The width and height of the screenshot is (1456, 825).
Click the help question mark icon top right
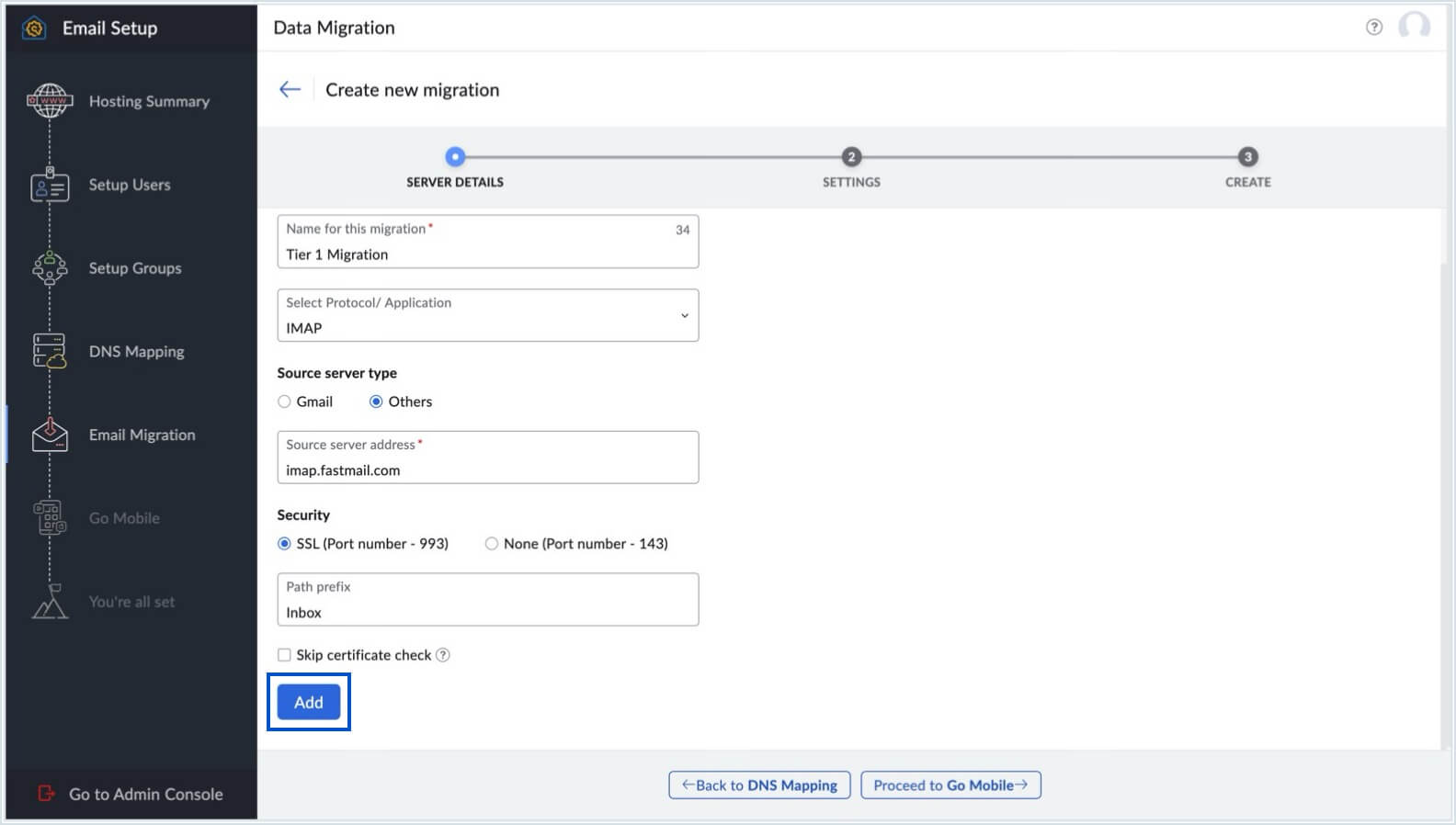tap(1373, 28)
